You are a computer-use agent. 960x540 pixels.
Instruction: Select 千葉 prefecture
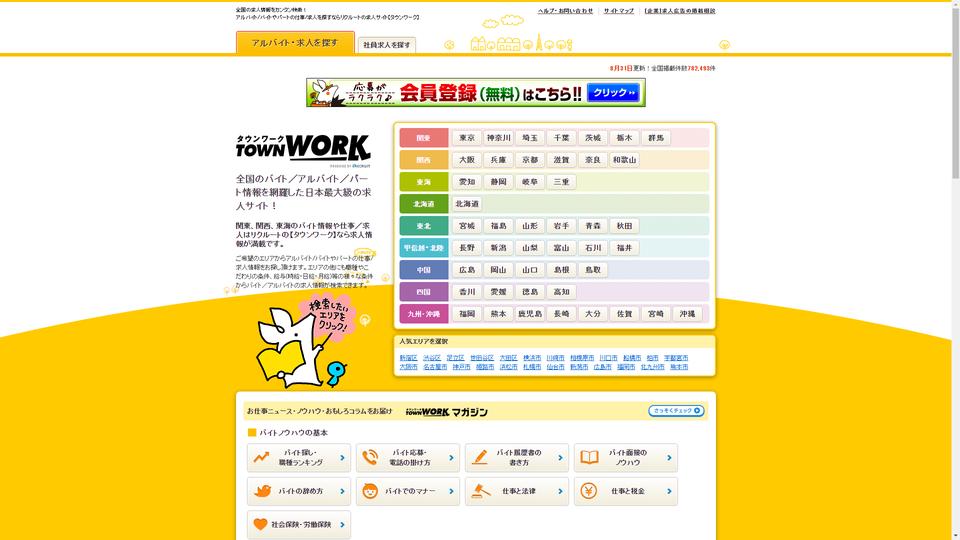click(x=561, y=138)
